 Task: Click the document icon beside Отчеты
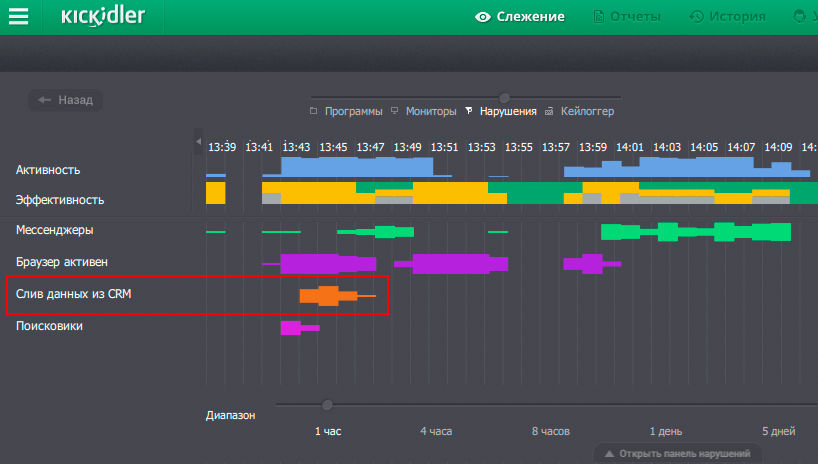[599, 17]
